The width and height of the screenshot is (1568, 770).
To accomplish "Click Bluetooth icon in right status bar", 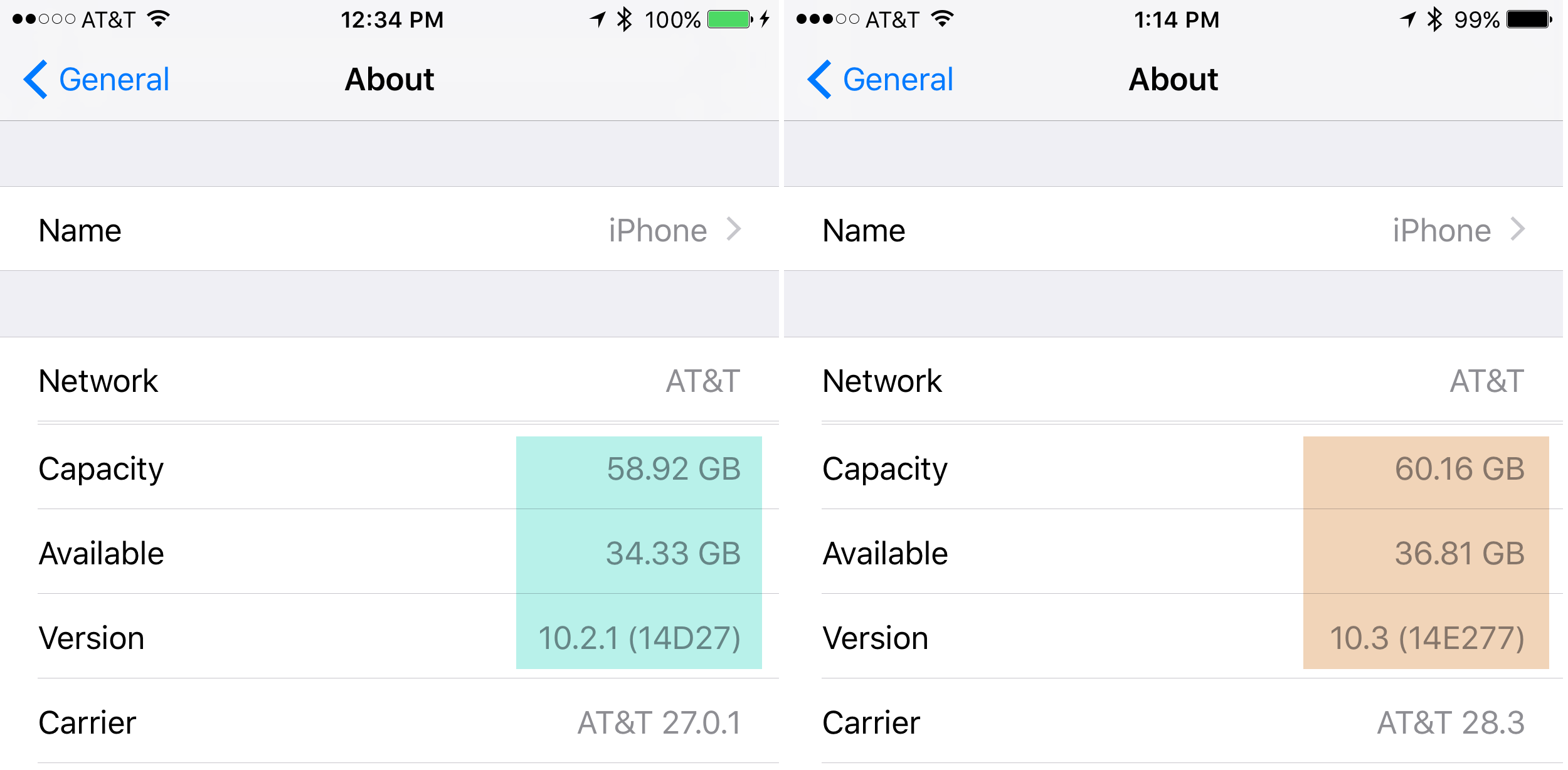I will click(1434, 19).
